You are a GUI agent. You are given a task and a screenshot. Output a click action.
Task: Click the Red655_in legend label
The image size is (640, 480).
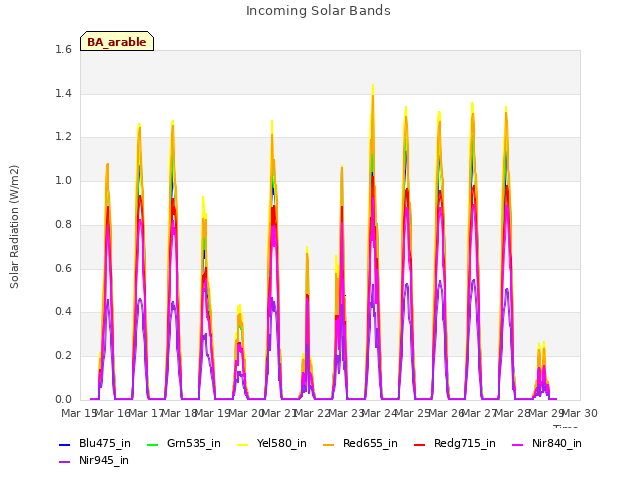point(370,444)
